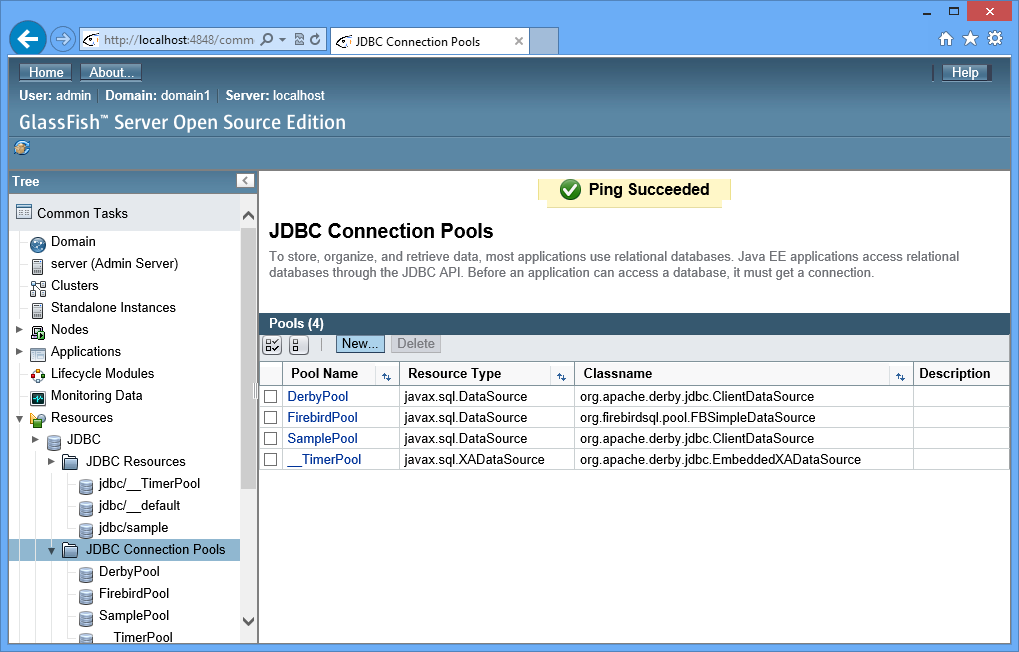Open the FirebirdPool link in table
The height and width of the screenshot is (652, 1019).
(322, 417)
